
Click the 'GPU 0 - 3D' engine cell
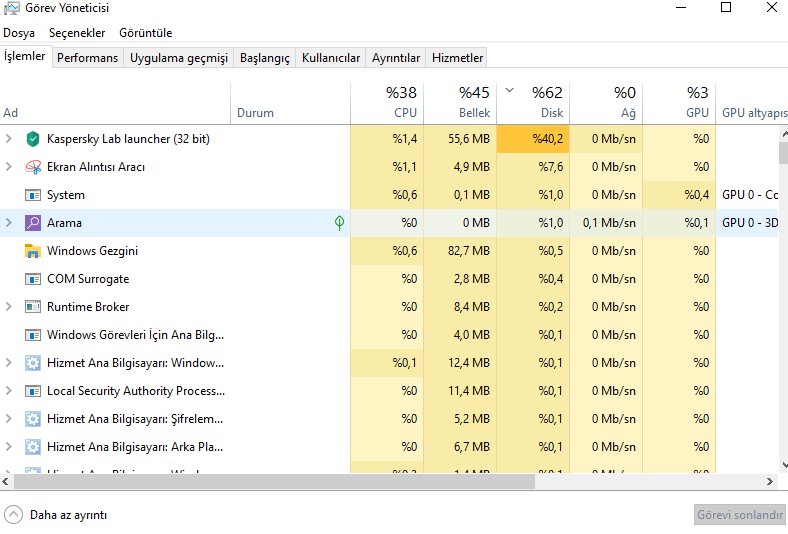click(747, 223)
